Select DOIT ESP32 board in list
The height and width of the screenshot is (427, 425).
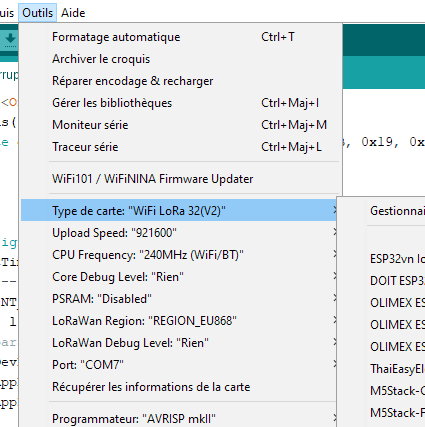pos(397,281)
